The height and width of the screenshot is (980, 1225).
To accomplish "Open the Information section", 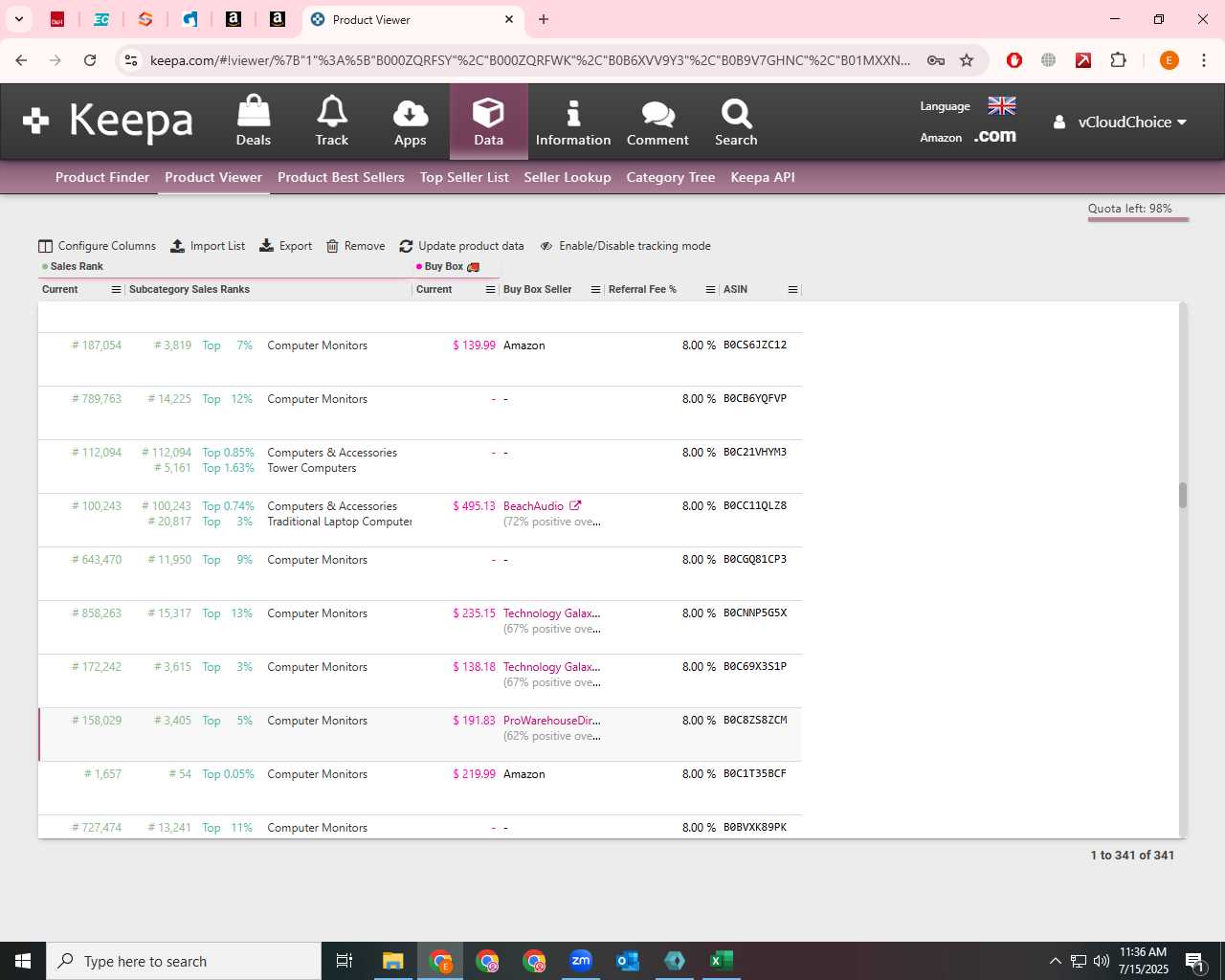I will [573, 121].
